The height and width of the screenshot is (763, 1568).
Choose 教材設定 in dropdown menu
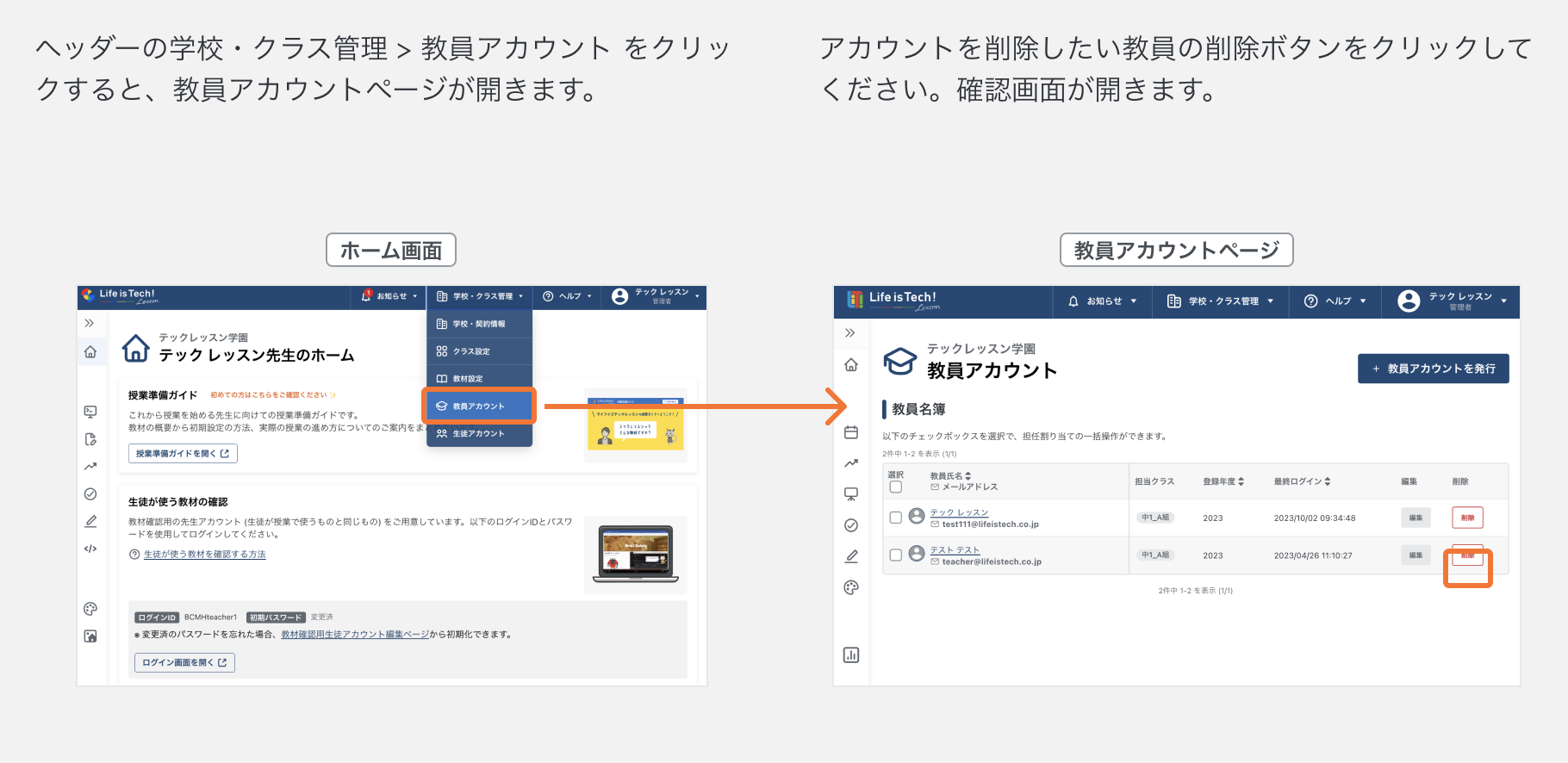tap(479, 379)
